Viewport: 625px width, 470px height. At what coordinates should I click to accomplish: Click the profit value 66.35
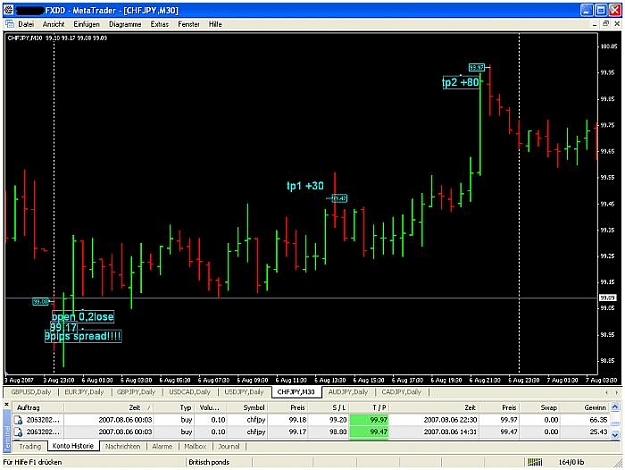(x=598, y=420)
